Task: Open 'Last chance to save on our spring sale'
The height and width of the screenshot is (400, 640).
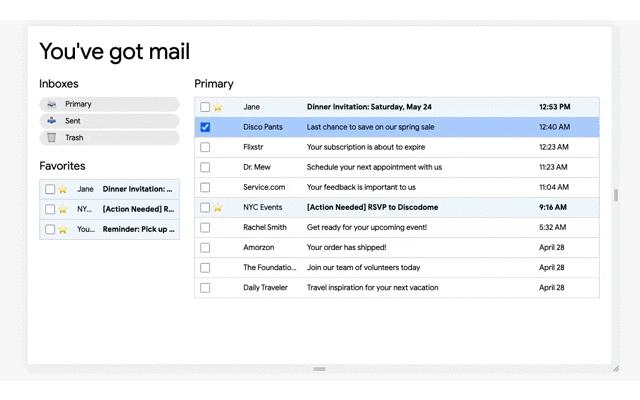Action: point(370,127)
